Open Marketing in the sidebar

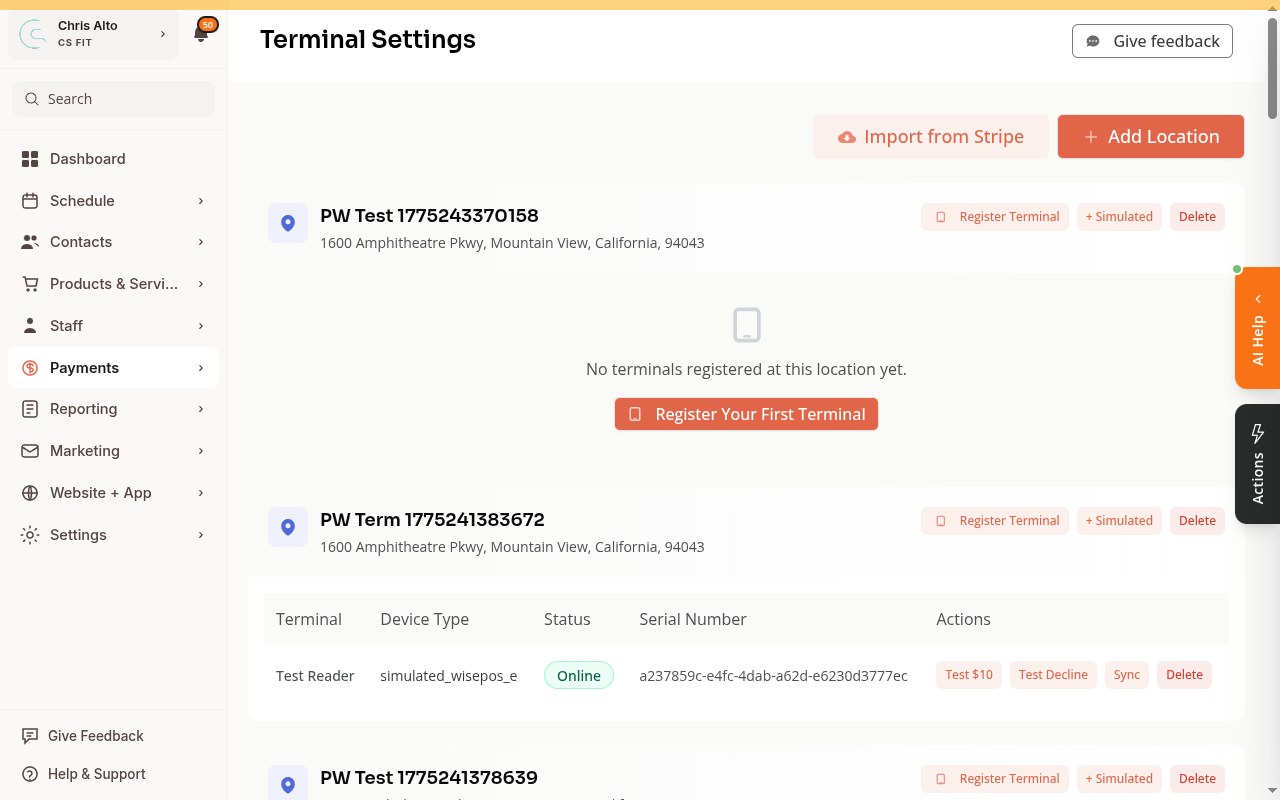pos(113,451)
